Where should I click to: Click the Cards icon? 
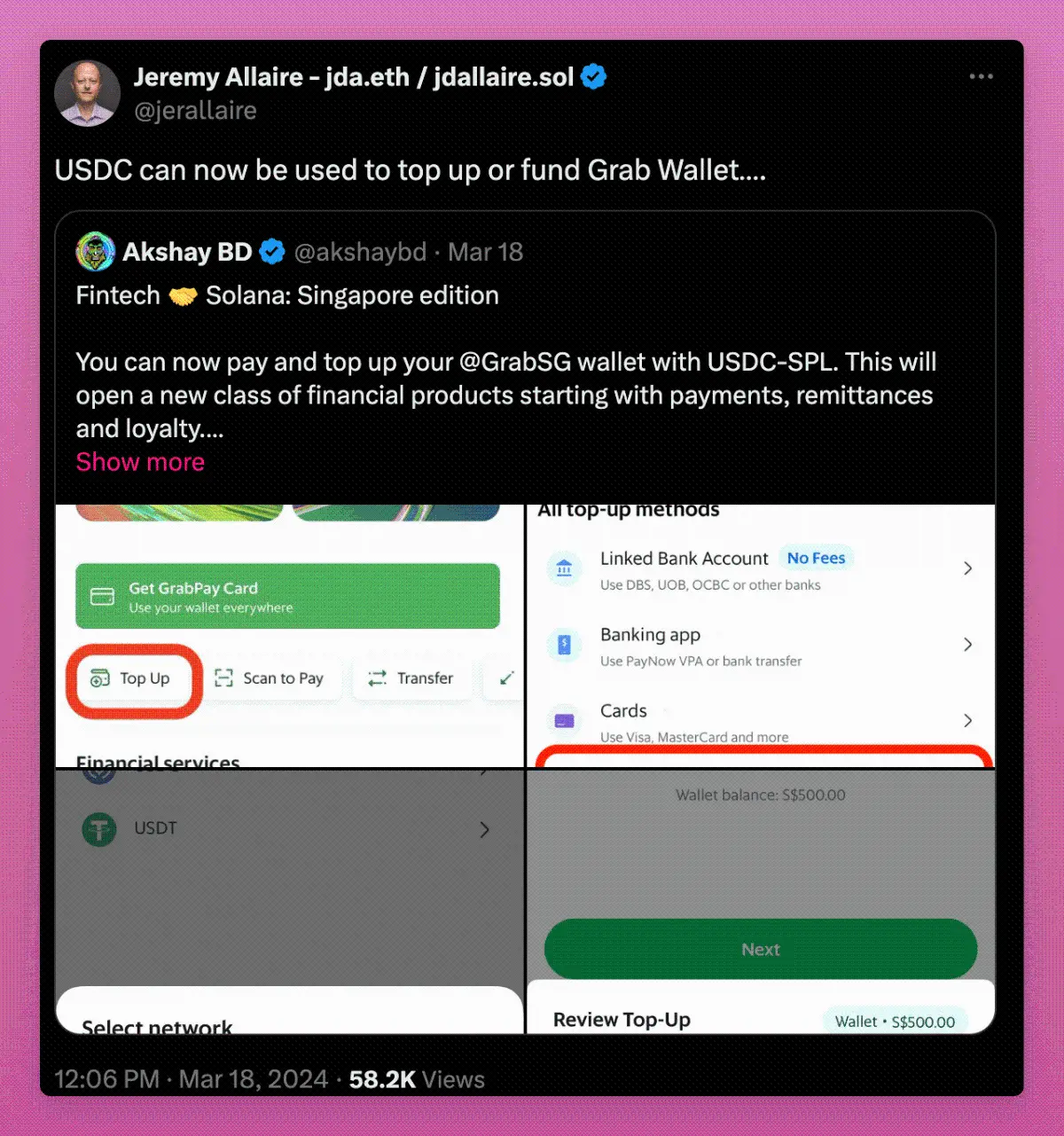coord(564,721)
